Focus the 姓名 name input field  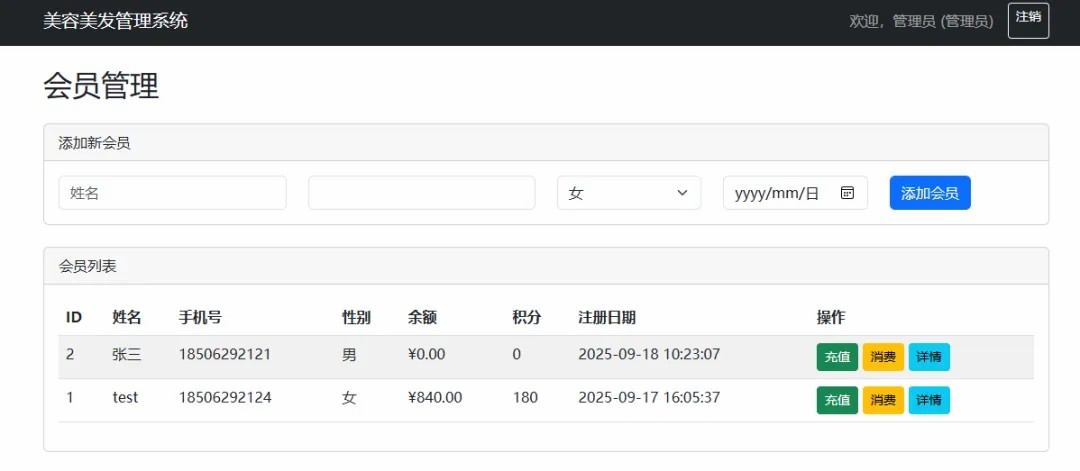pos(172,193)
